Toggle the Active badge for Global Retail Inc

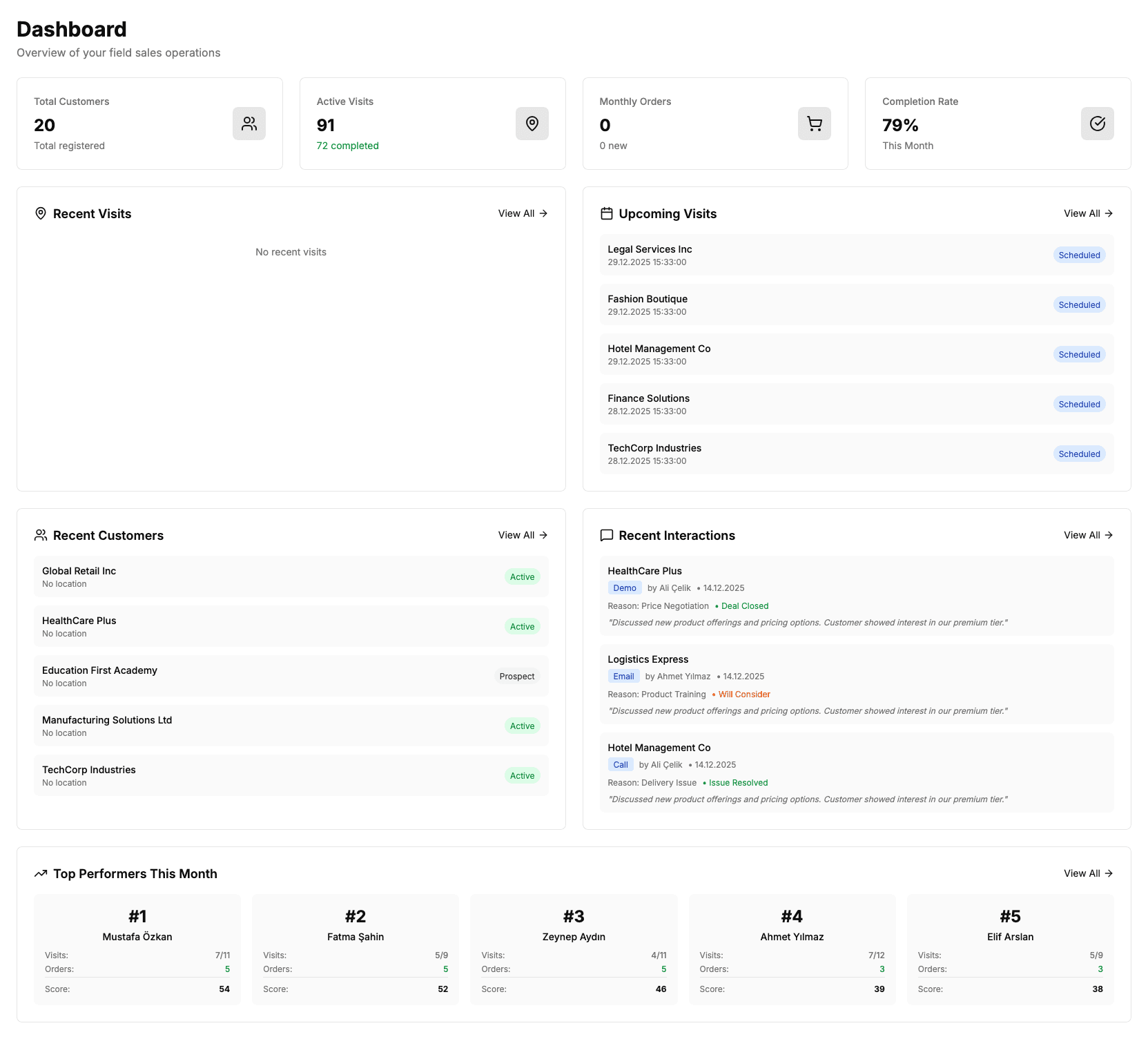pos(522,576)
